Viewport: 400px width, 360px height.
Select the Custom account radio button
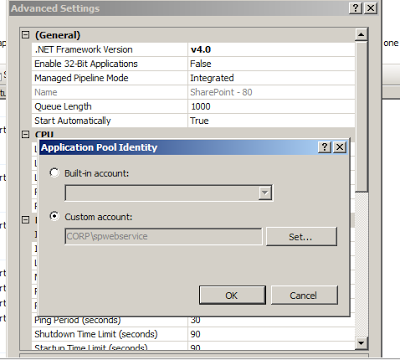pos(54,216)
